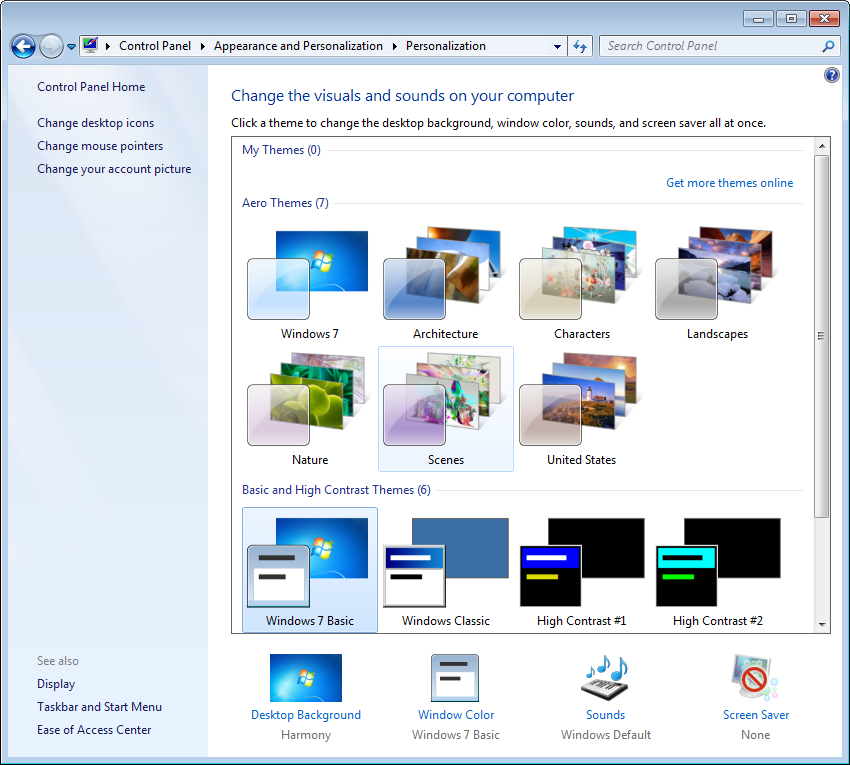Apply the Landscapes theme
850x765 pixels.
point(718,282)
